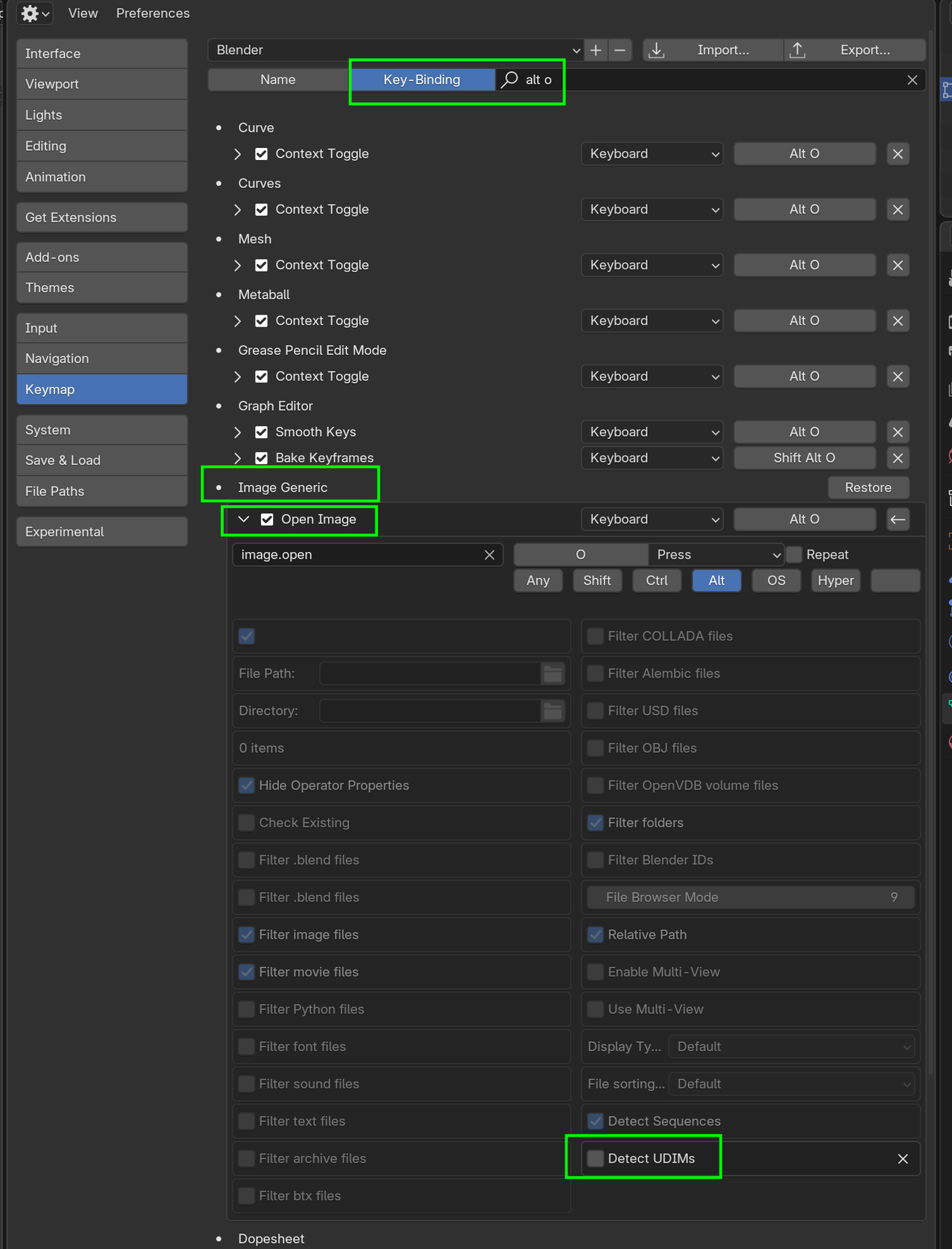Viewport: 952px width, 1249px height.
Task: Remove the Bake Keyframes keymap entry
Action: 898,458
